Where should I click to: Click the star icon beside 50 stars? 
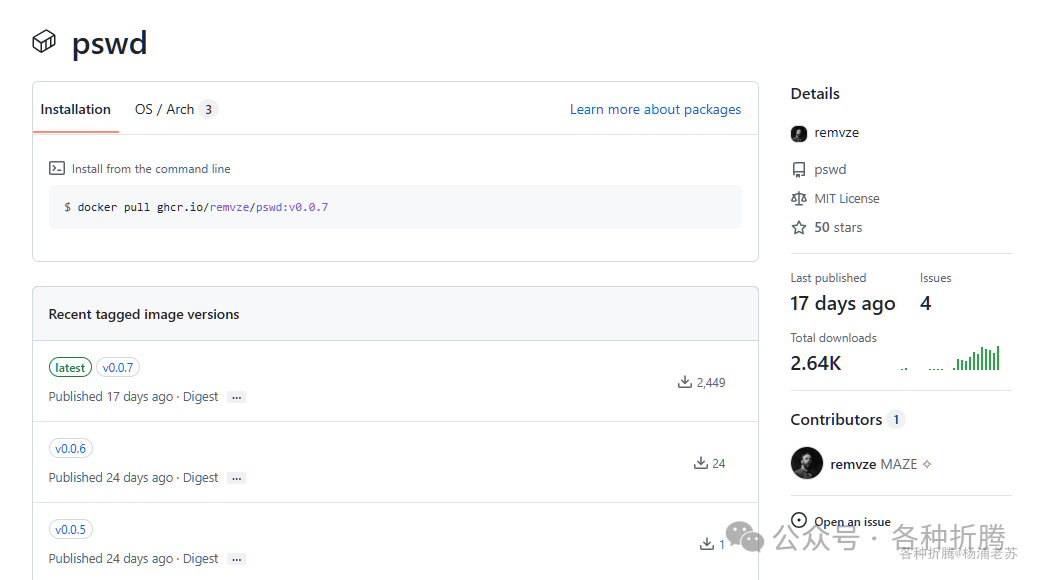point(799,227)
